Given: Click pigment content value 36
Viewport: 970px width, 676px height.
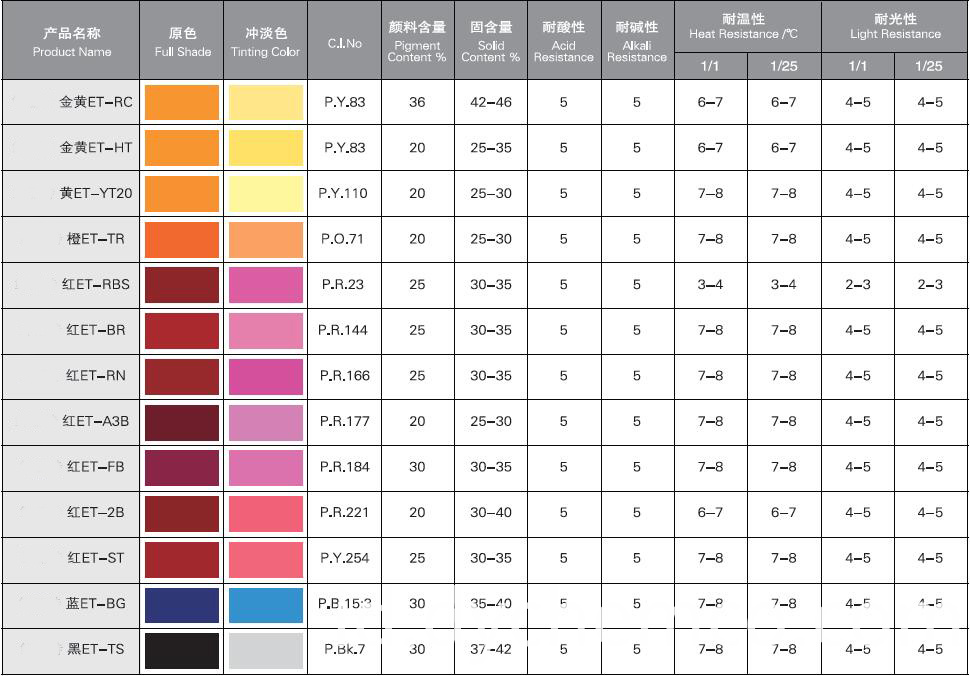Looking at the screenshot, I should tap(417, 103).
